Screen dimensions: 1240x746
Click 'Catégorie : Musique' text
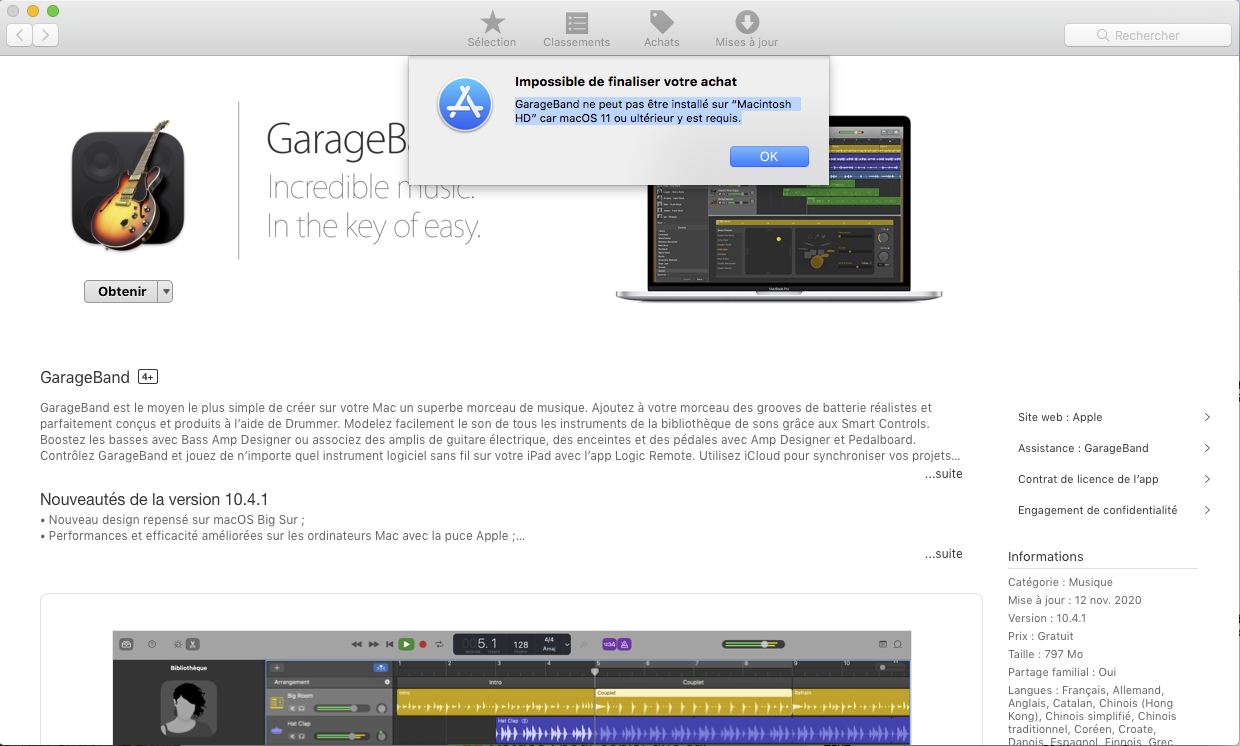(x=1060, y=582)
